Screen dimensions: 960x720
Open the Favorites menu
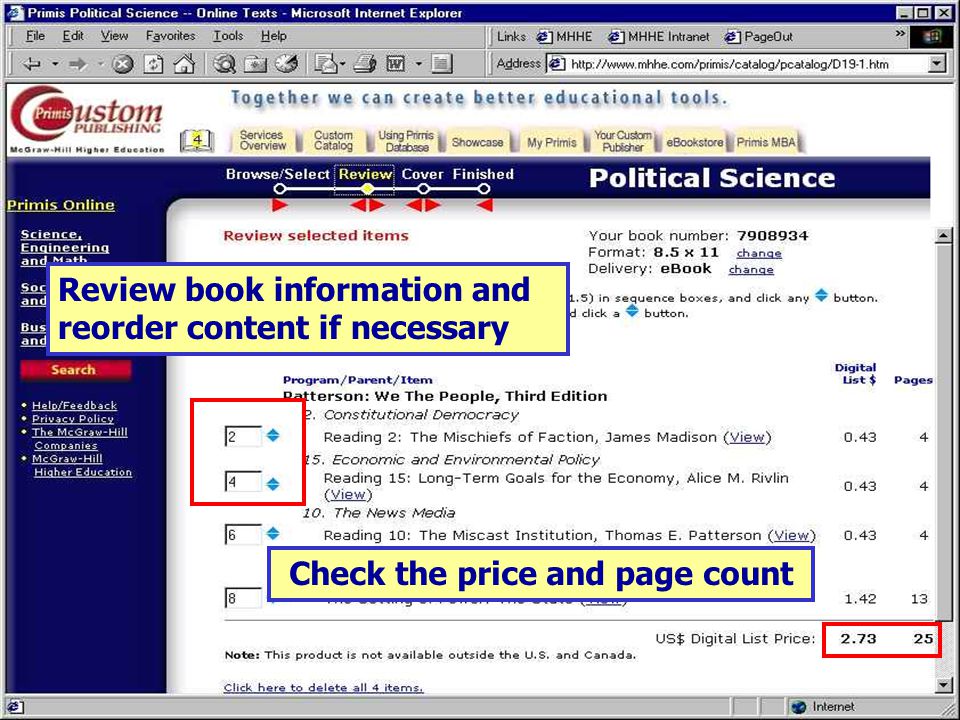pyautogui.click(x=170, y=36)
